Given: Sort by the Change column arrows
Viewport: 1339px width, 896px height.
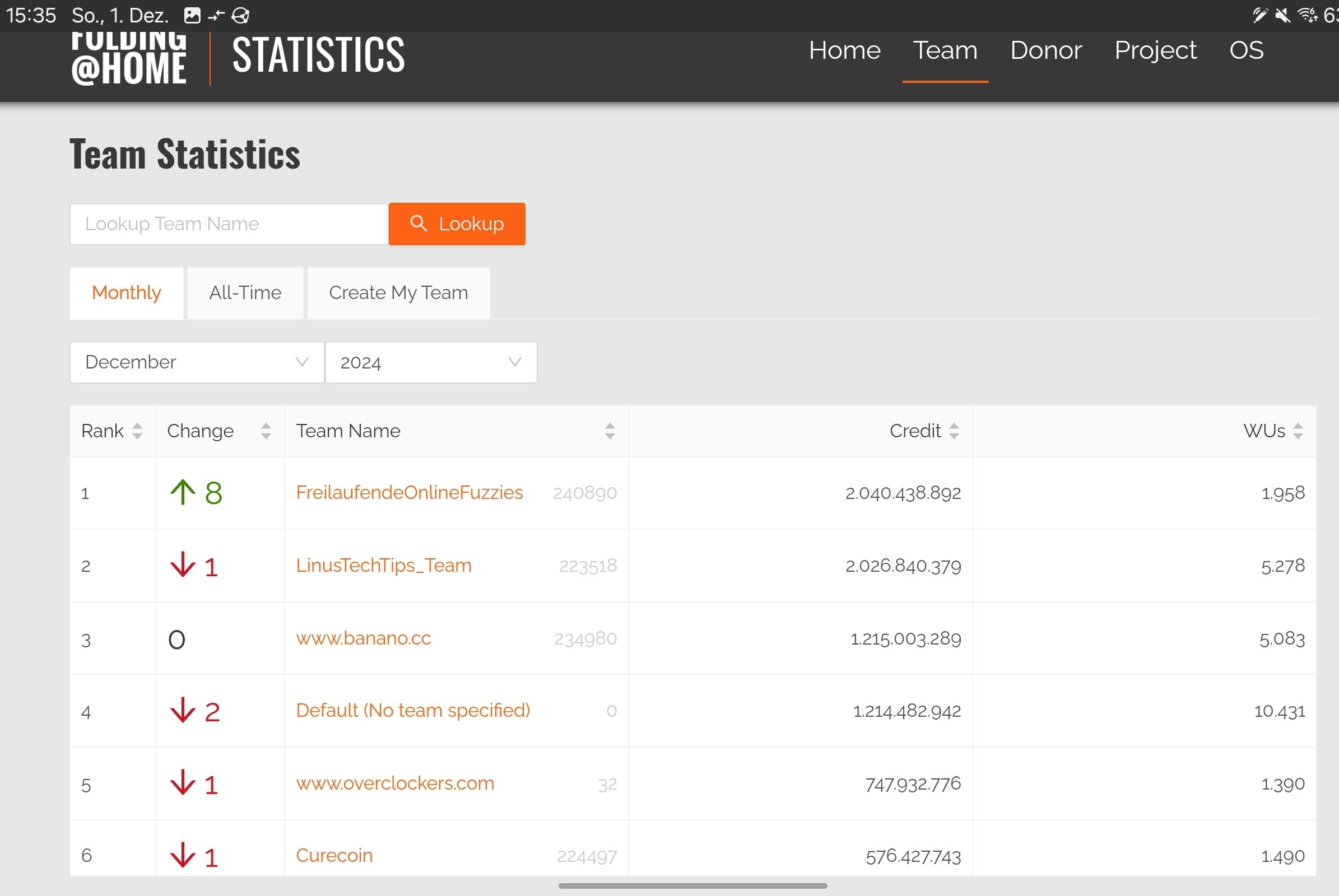Looking at the screenshot, I should pyautogui.click(x=266, y=431).
